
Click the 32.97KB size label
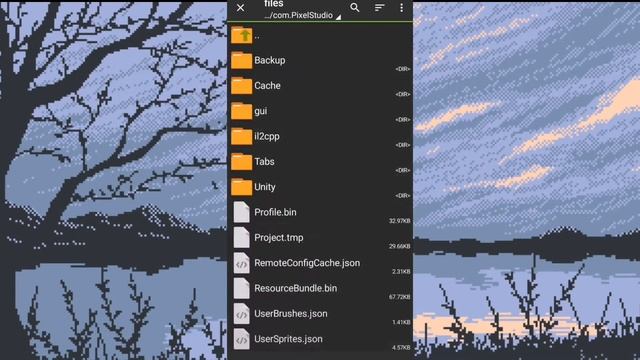pyautogui.click(x=400, y=221)
